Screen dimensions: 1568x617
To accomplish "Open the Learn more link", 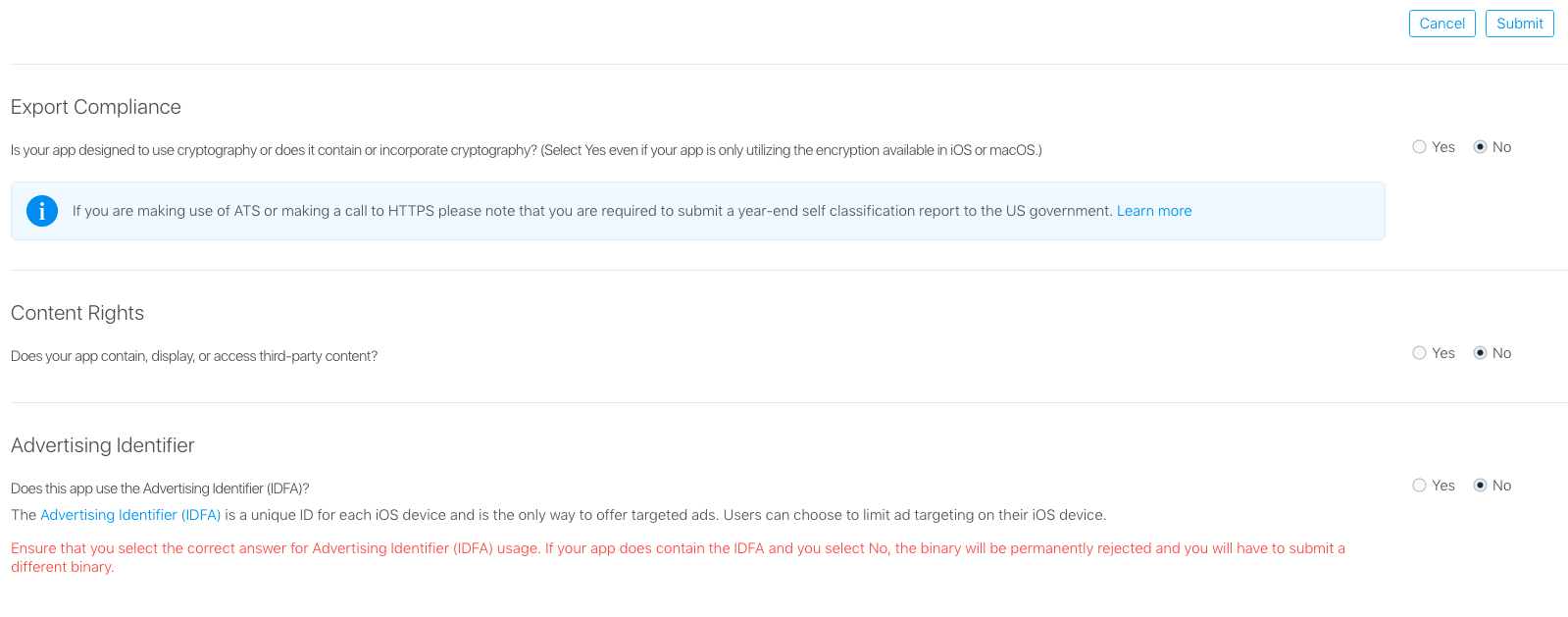I will 1153,211.
